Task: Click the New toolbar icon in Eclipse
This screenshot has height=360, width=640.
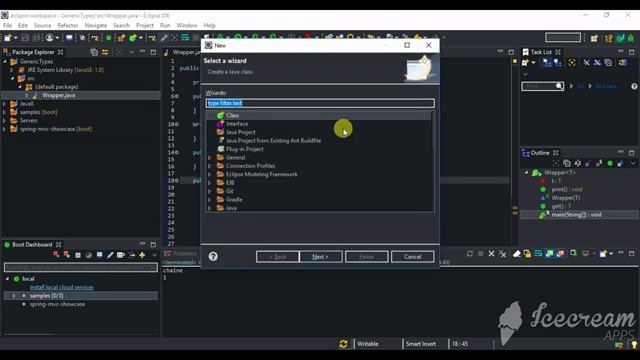Action: (7, 38)
